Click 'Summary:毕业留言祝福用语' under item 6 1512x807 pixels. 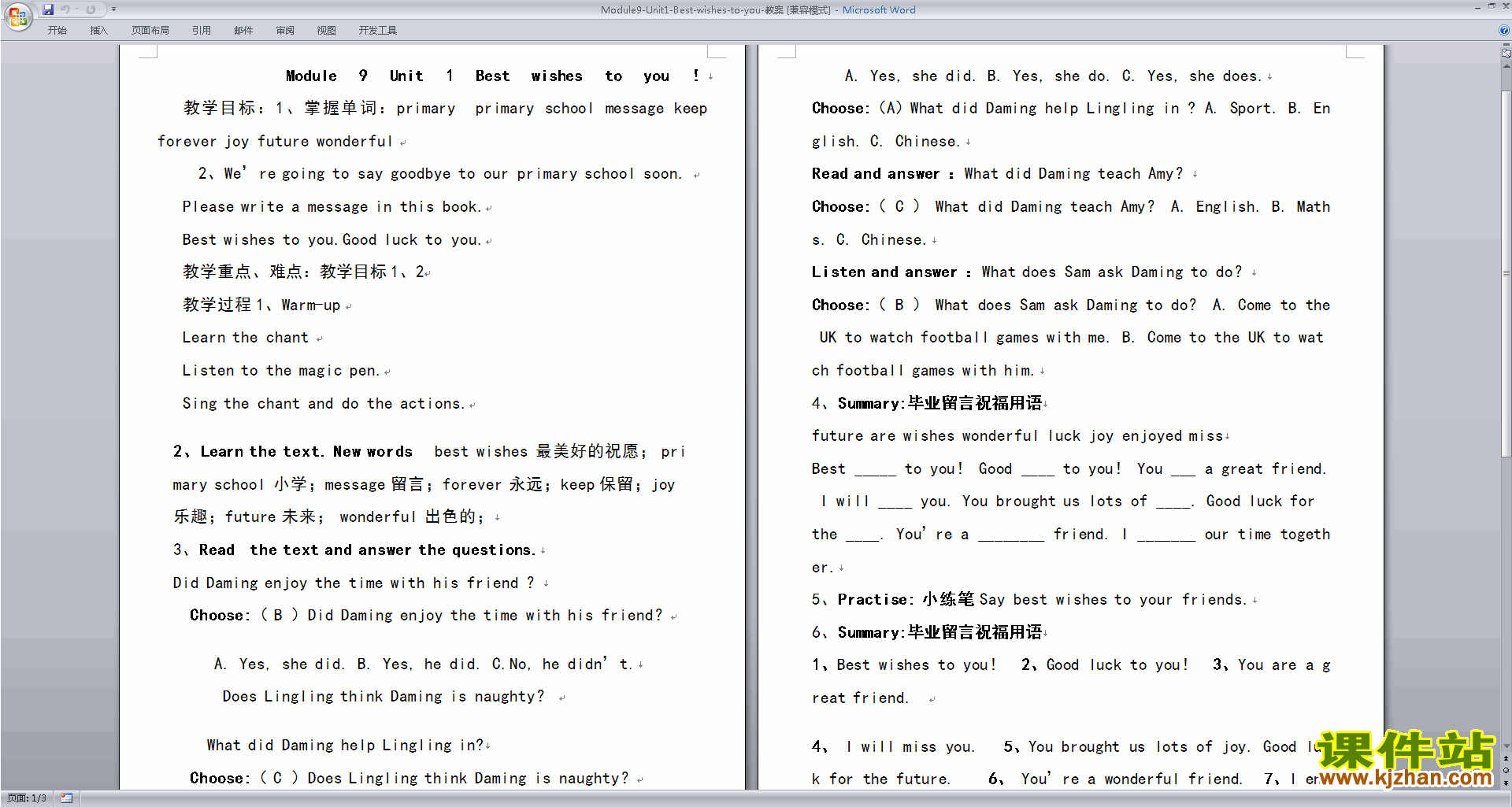click(x=940, y=632)
